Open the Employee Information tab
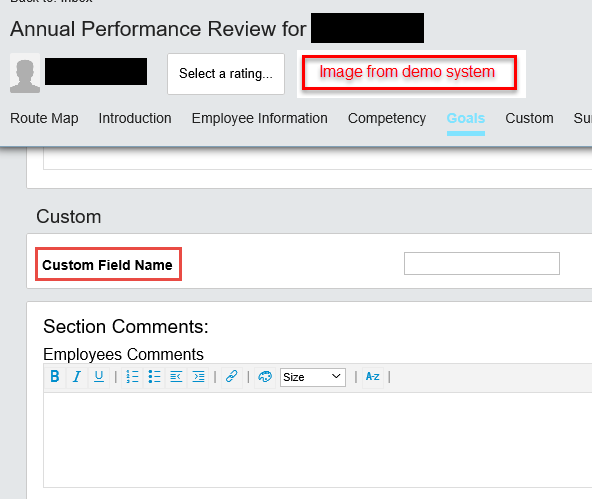 [259, 118]
